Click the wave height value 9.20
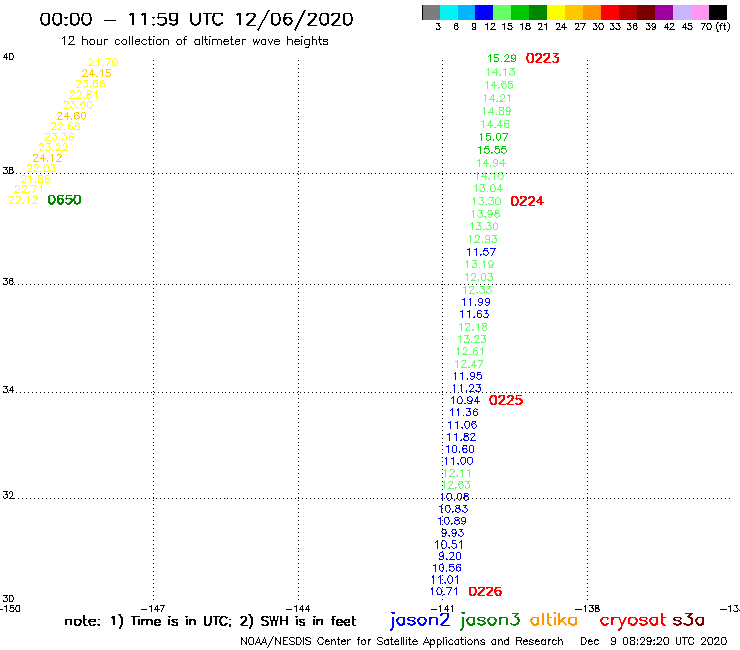 click(x=450, y=557)
